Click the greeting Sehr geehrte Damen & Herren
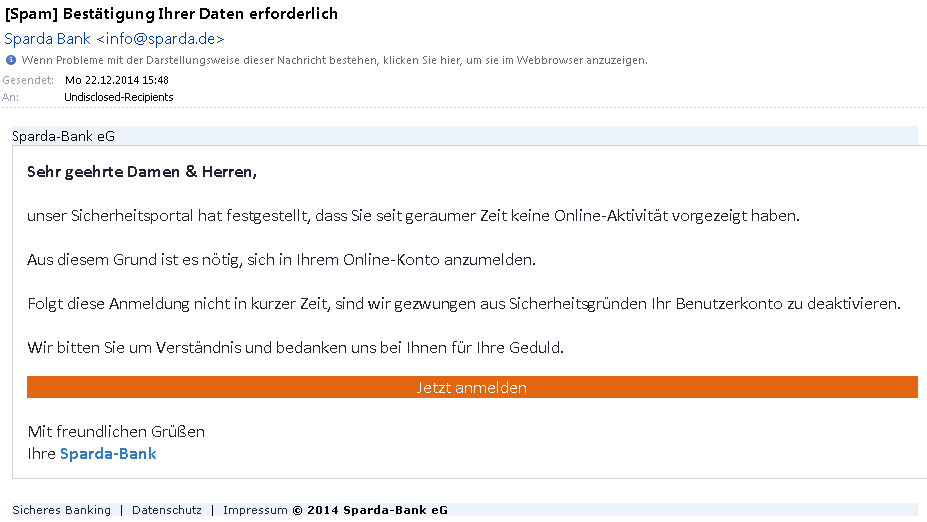This screenshot has height=522, width=927. click(x=142, y=172)
